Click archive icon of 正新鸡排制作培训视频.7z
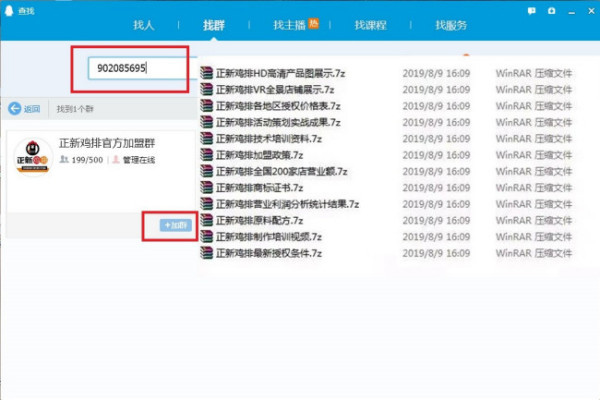 [x=207, y=237]
